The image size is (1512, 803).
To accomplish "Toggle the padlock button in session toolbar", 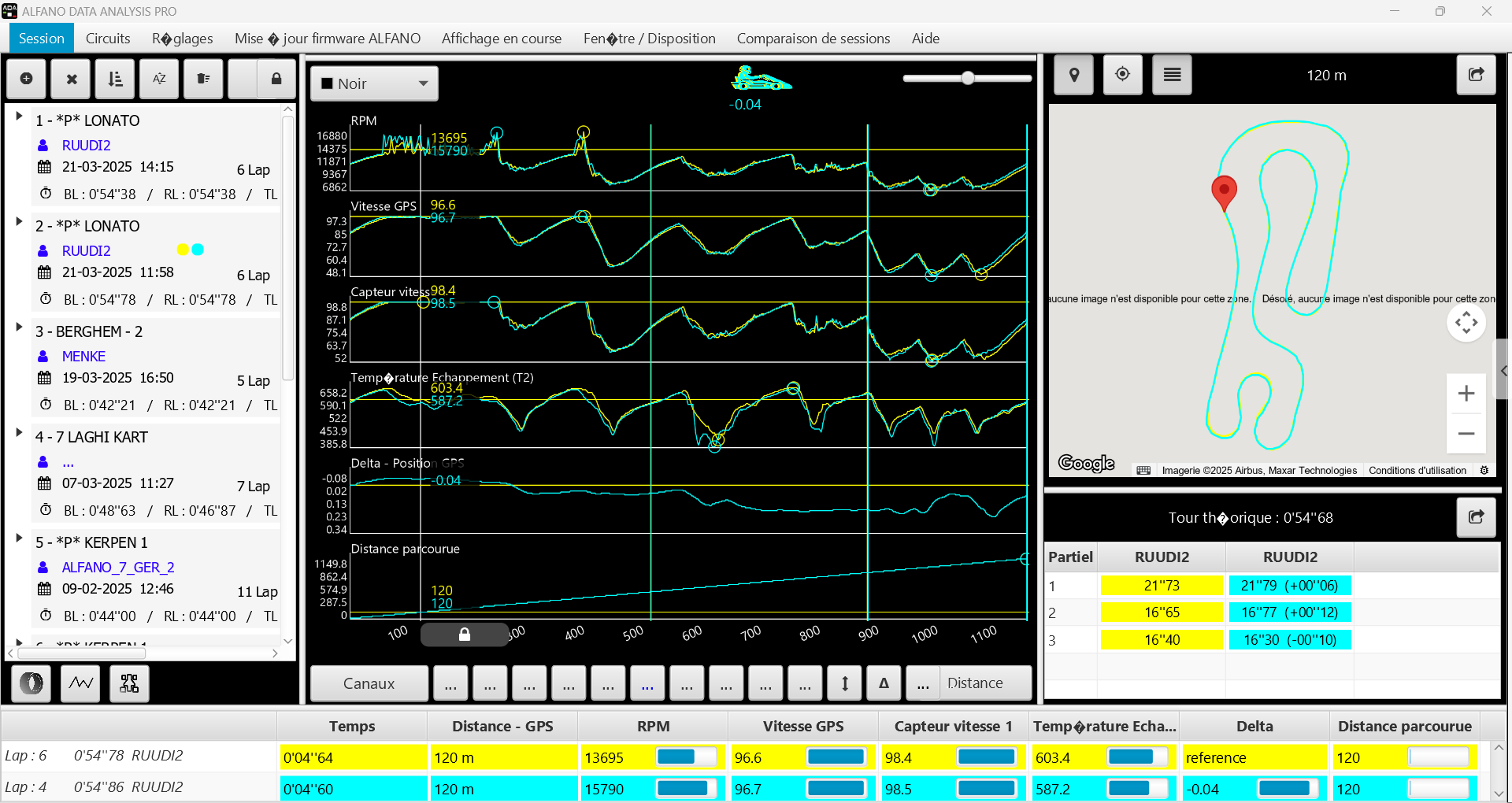I will 276,79.
